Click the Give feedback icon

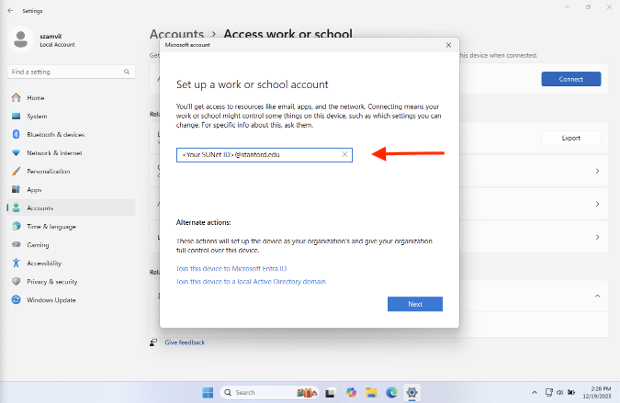point(153,342)
